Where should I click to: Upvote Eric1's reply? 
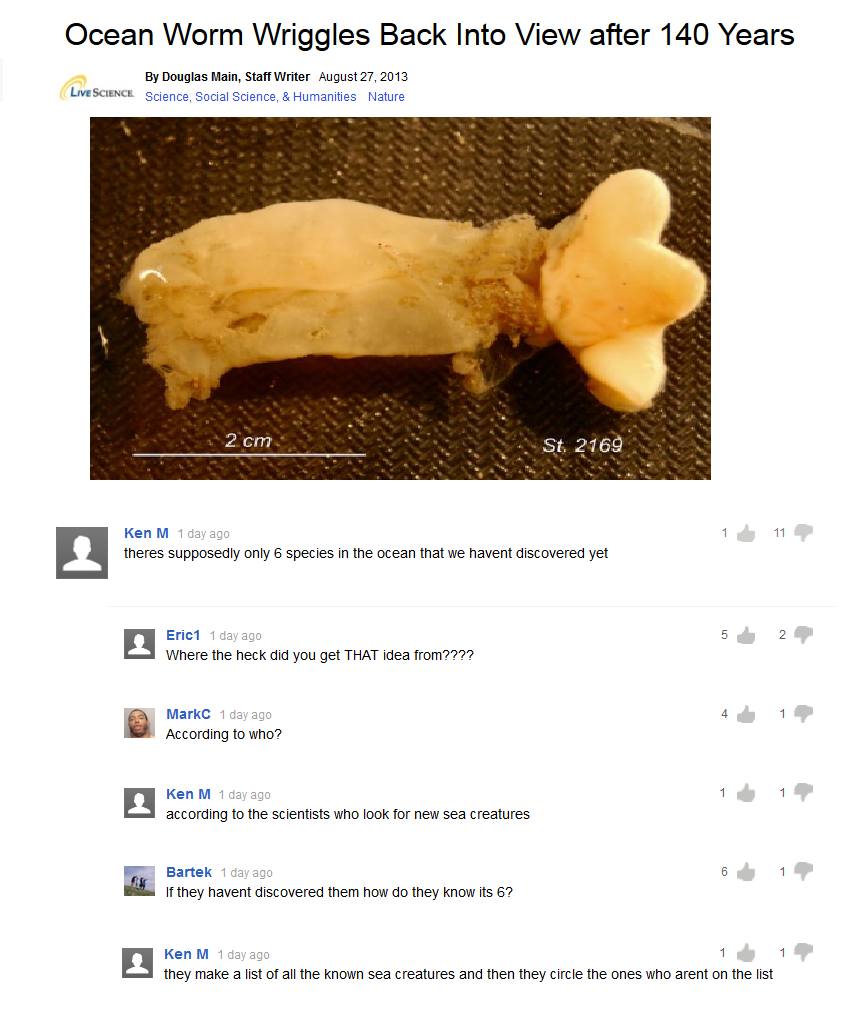click(746, 635)
